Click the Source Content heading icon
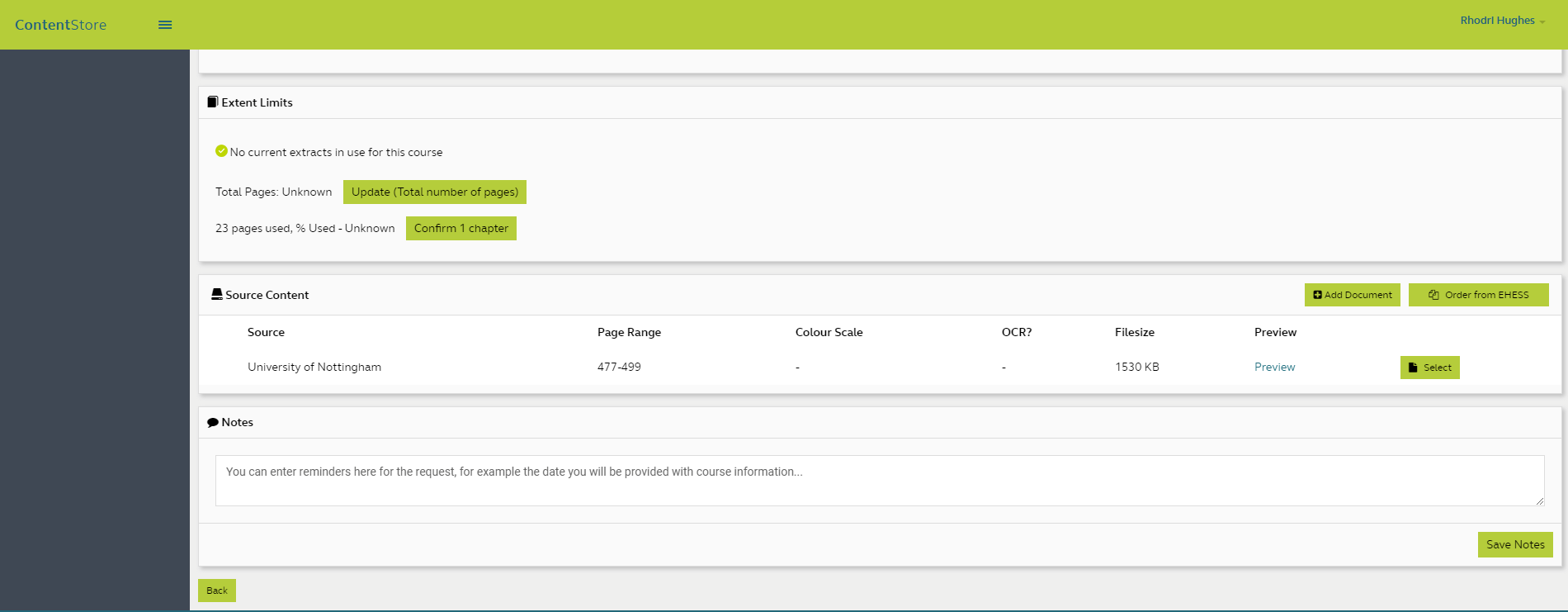 217,294
